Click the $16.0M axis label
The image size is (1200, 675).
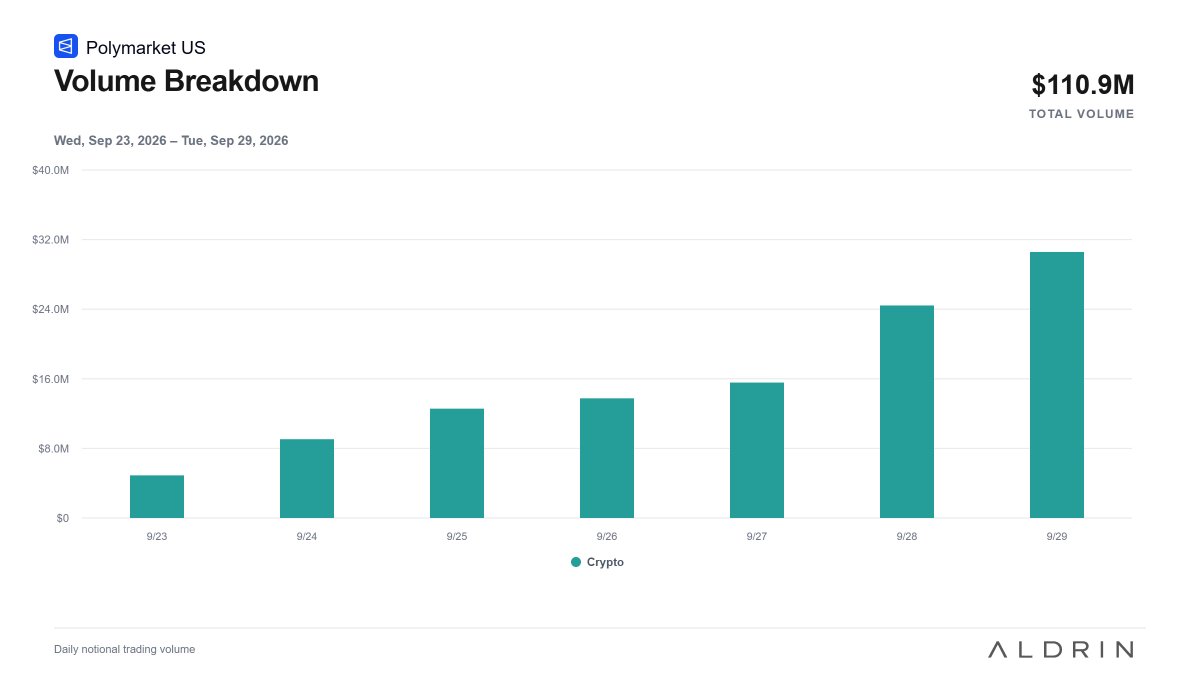pos(50,379)
